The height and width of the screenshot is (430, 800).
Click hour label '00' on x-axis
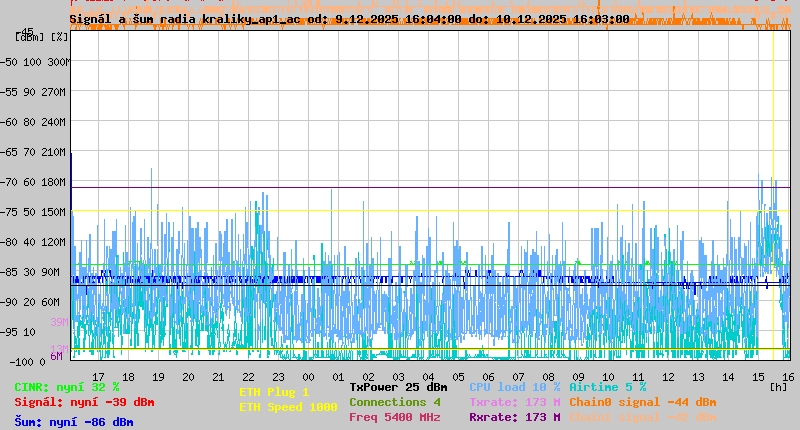[x=308, y=377]
